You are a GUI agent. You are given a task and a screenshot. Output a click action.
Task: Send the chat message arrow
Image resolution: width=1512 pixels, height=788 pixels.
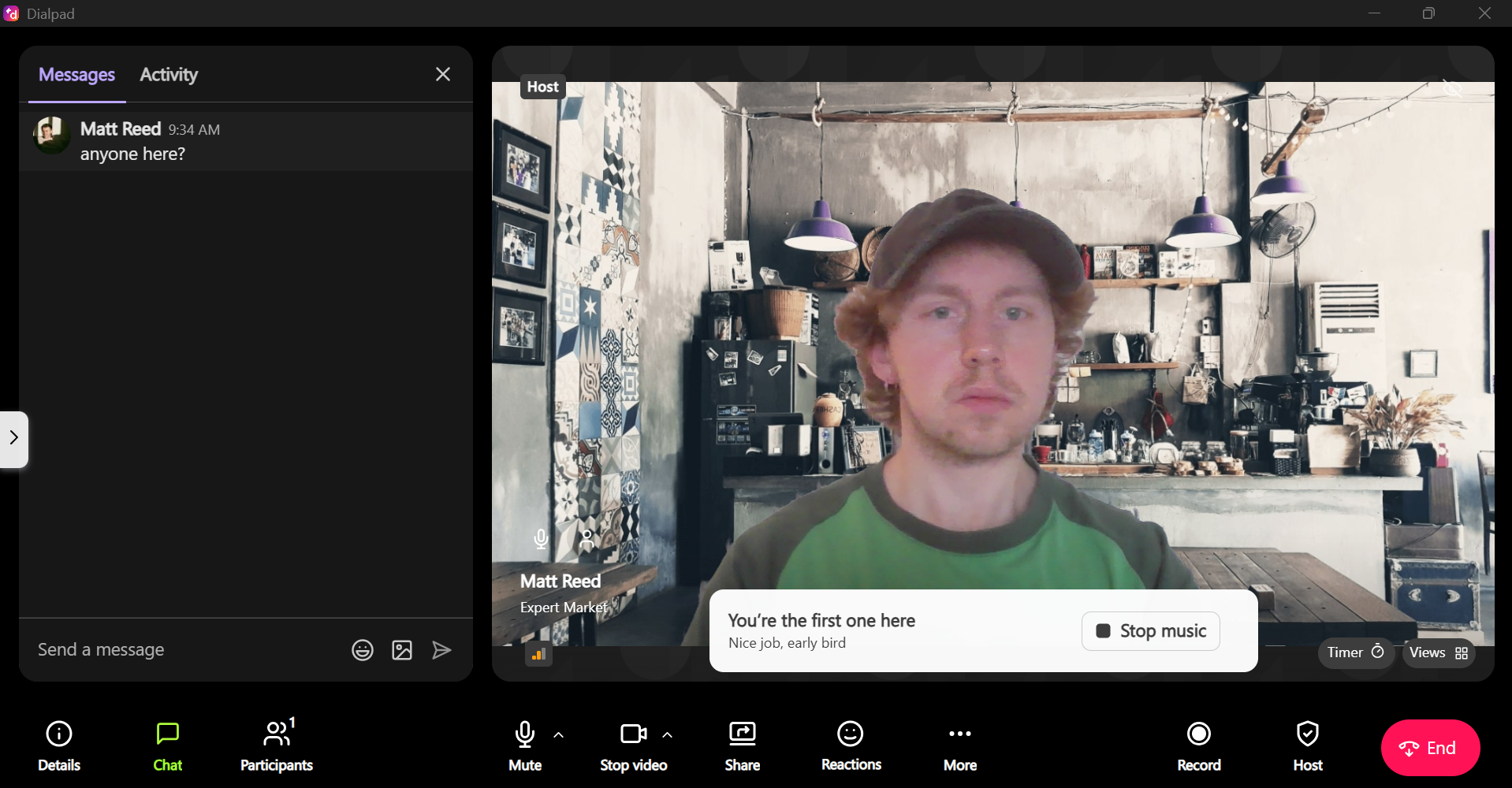[441, 650]
